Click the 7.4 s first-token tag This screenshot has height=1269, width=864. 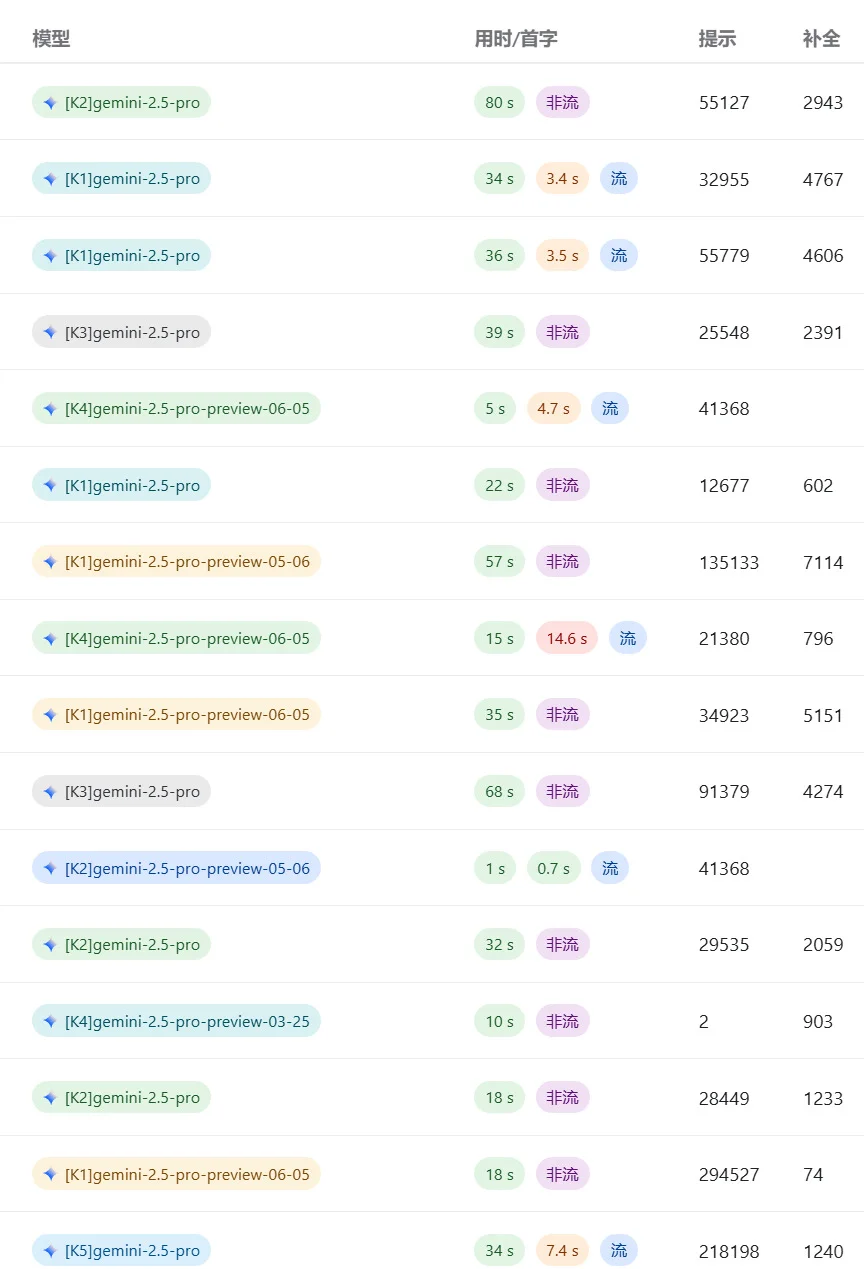[562, 1250]
